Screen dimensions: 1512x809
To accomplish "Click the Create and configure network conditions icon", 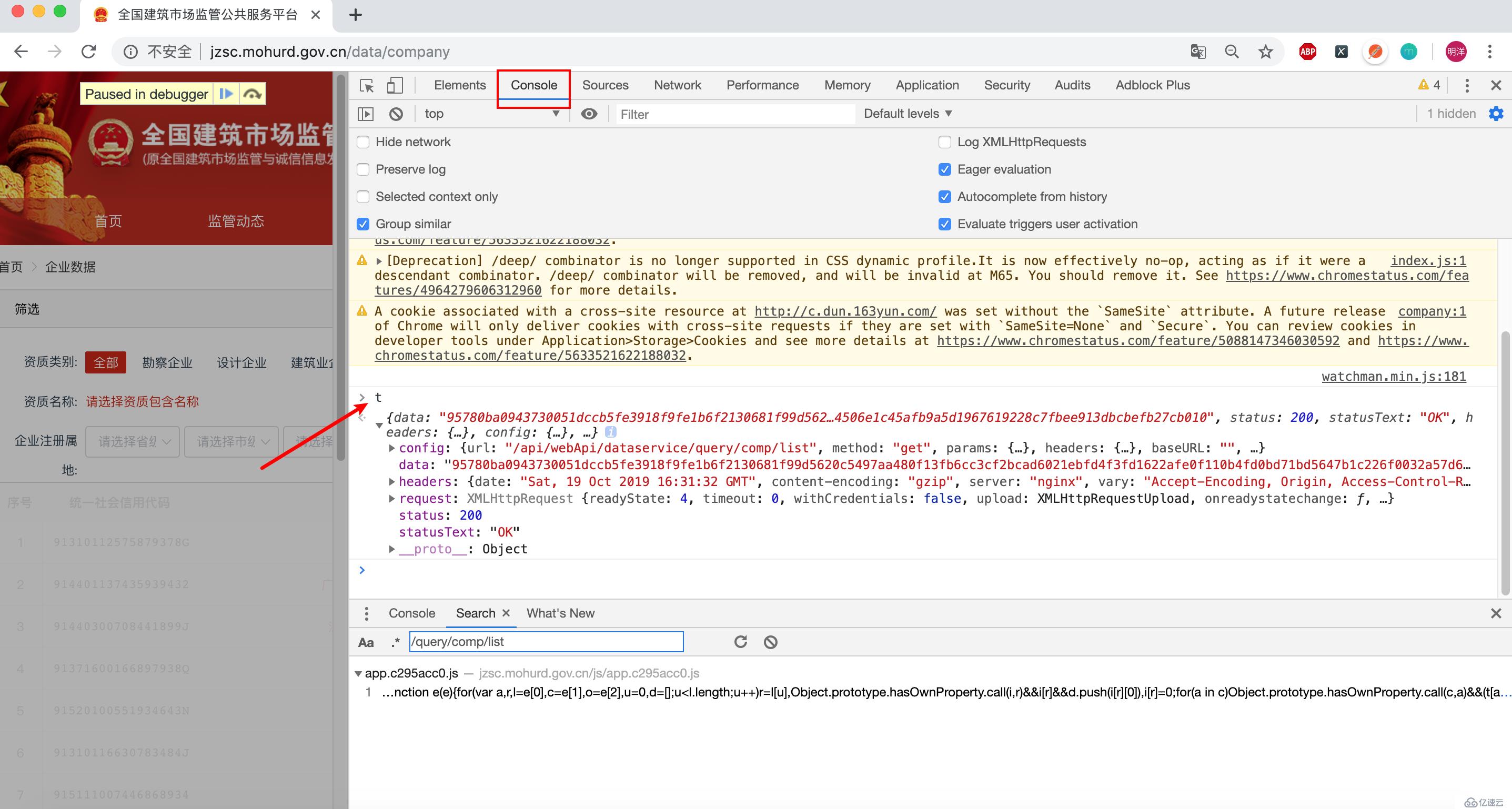I will pos(589,113).
